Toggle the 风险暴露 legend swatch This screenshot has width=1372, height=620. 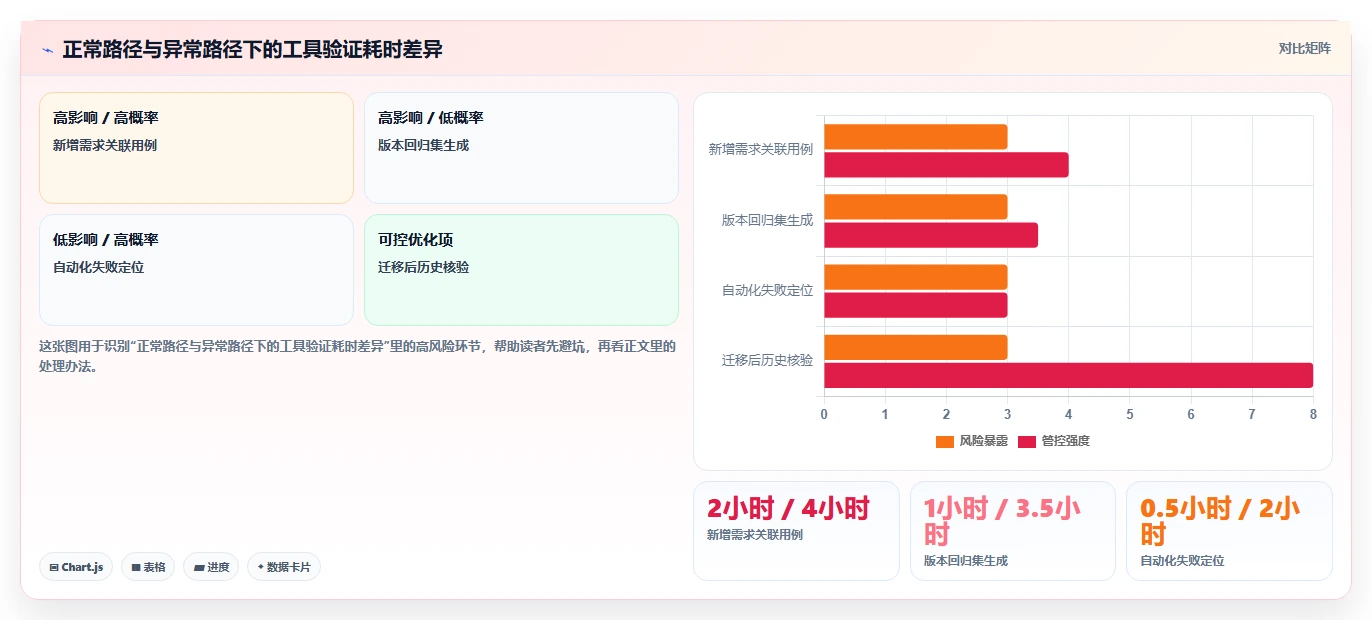[944, 441]
